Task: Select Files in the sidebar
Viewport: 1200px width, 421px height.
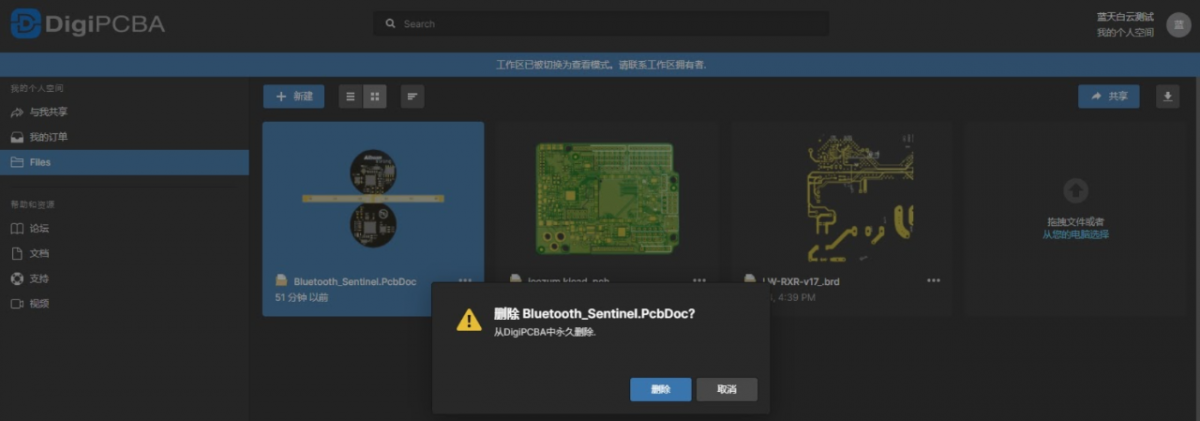Action: click(124, 162)
